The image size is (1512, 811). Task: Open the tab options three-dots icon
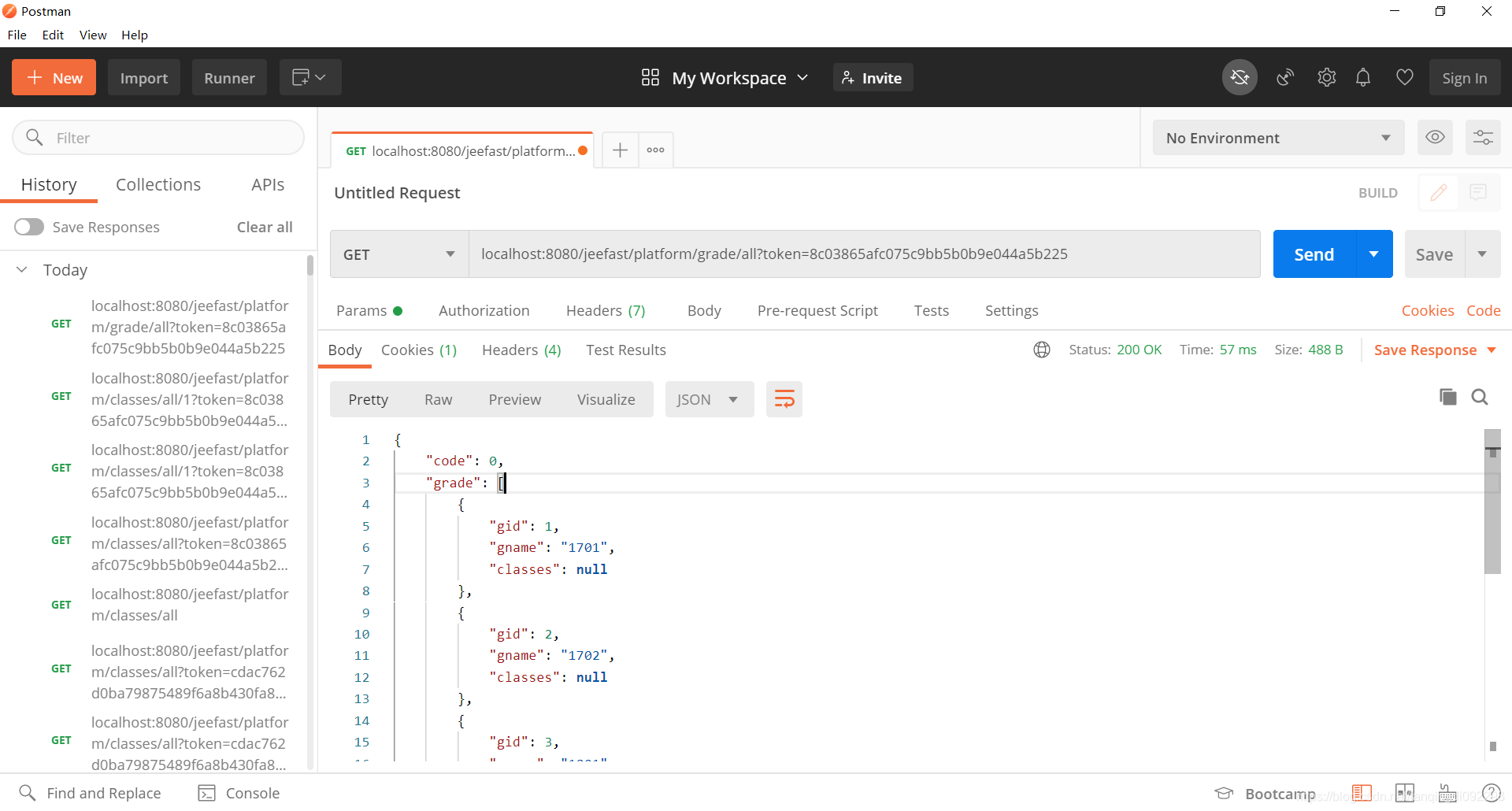655,150
